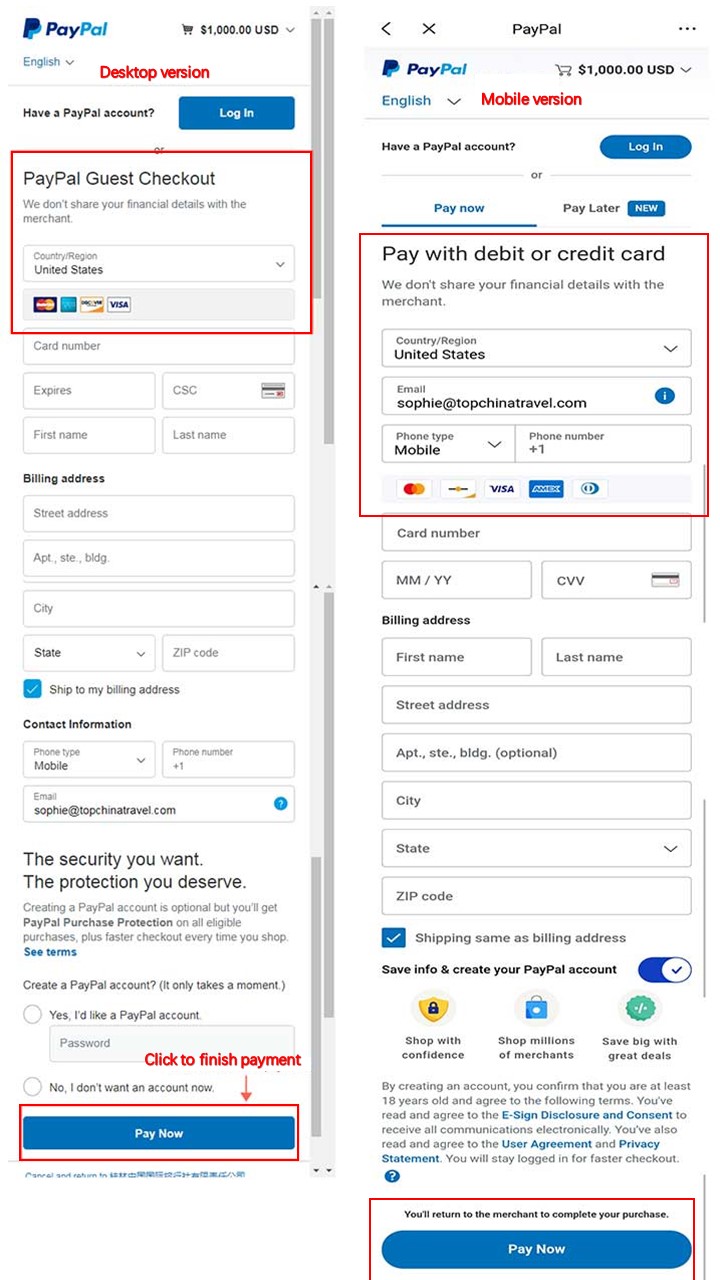Uncheck Ship to my billing address
Viewport: 720px width, 1280px height.
33,689
